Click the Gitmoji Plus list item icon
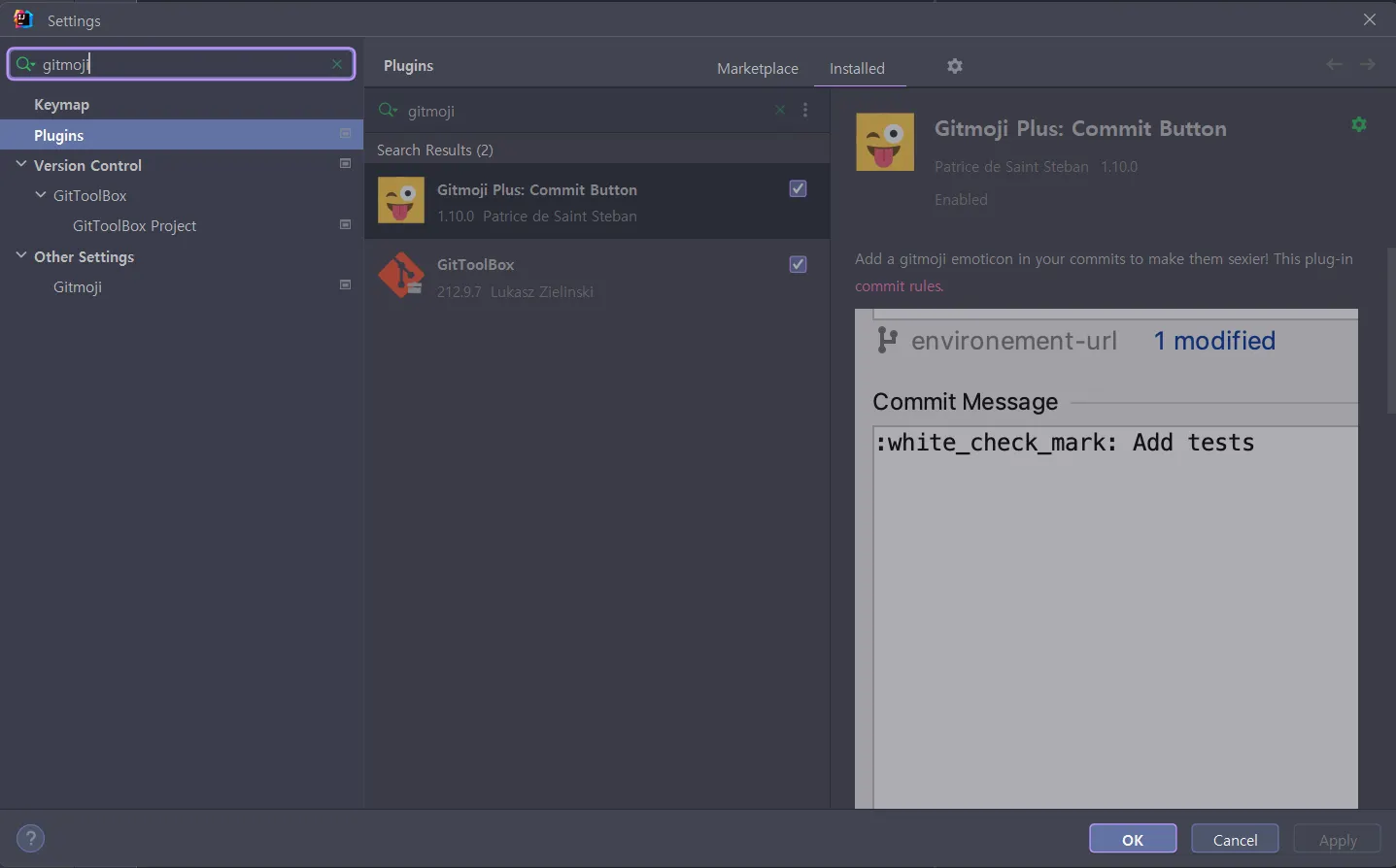 coord(400,200)
